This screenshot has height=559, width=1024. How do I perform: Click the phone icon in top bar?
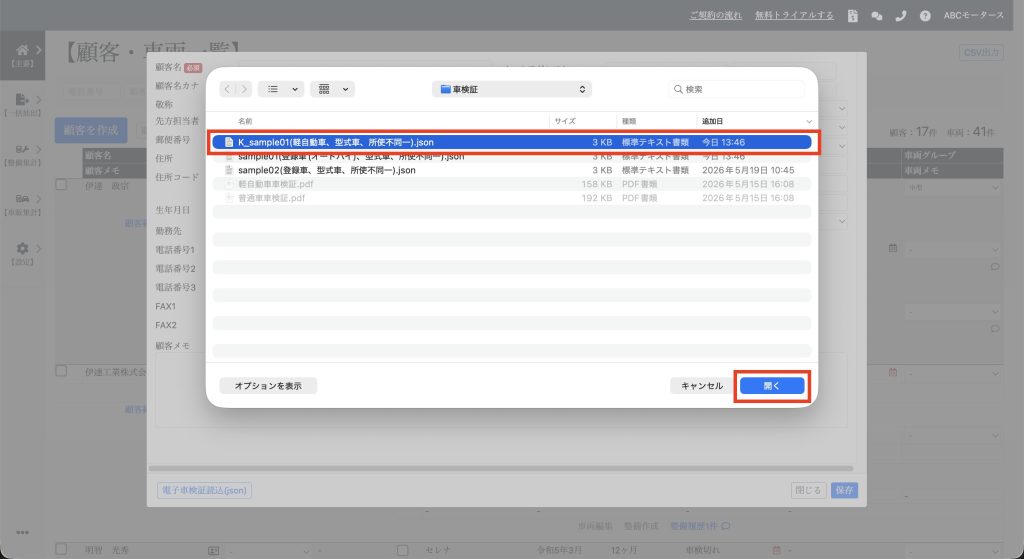(x=901, y=16)
